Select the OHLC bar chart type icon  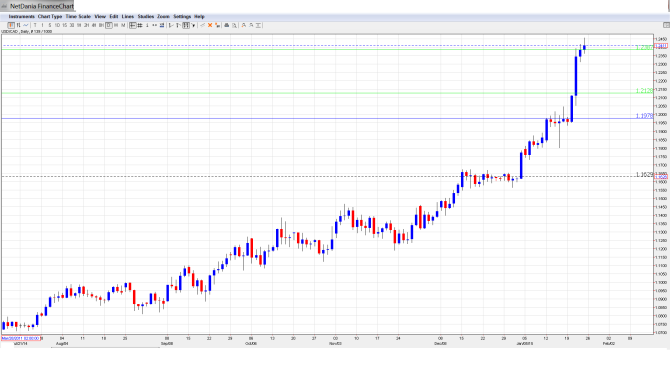tap(18, 26)
